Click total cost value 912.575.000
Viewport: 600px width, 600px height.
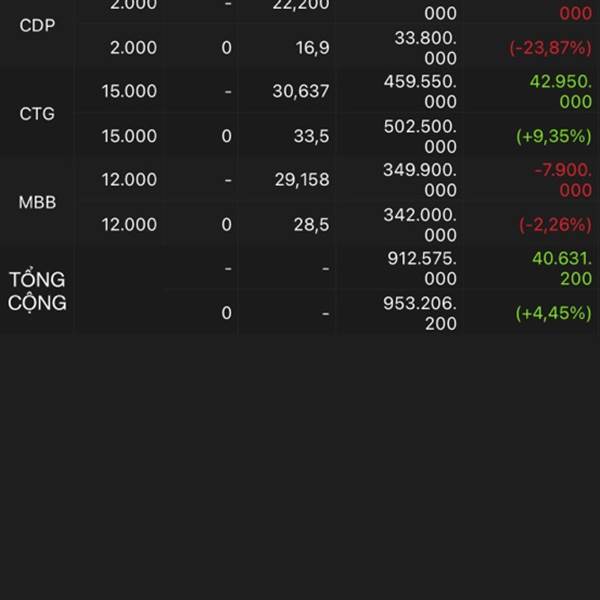(422, 269)
